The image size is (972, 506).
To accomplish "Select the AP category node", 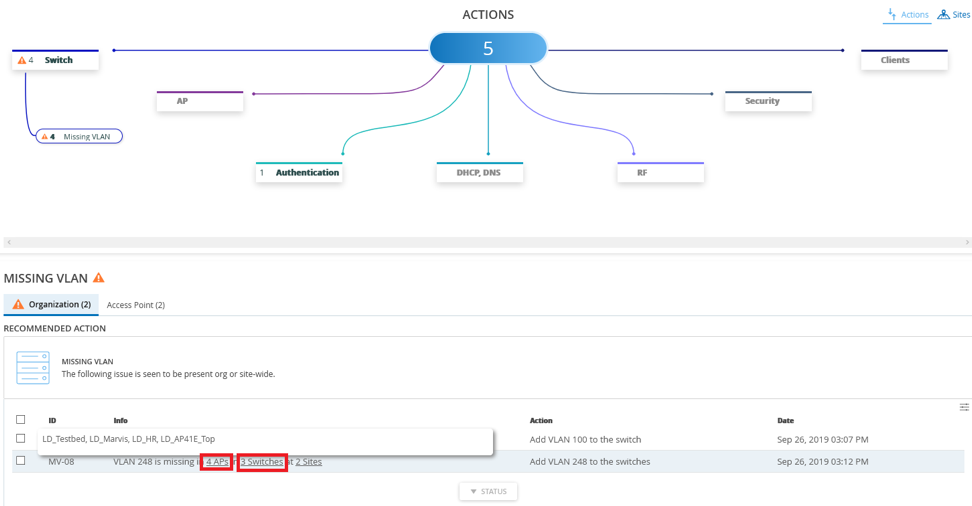I will click(x=200, y=101).
